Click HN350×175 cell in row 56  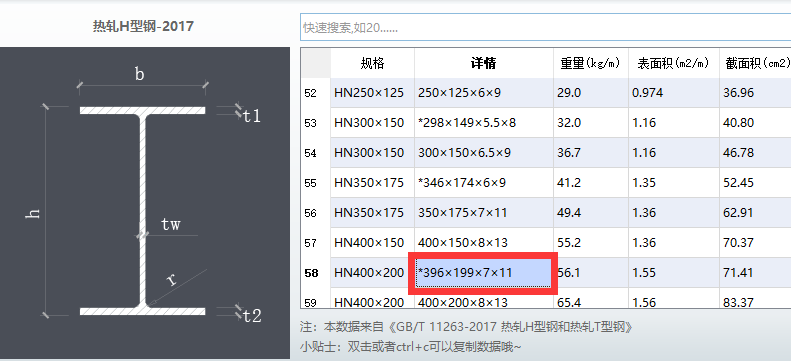click(372, 213)
